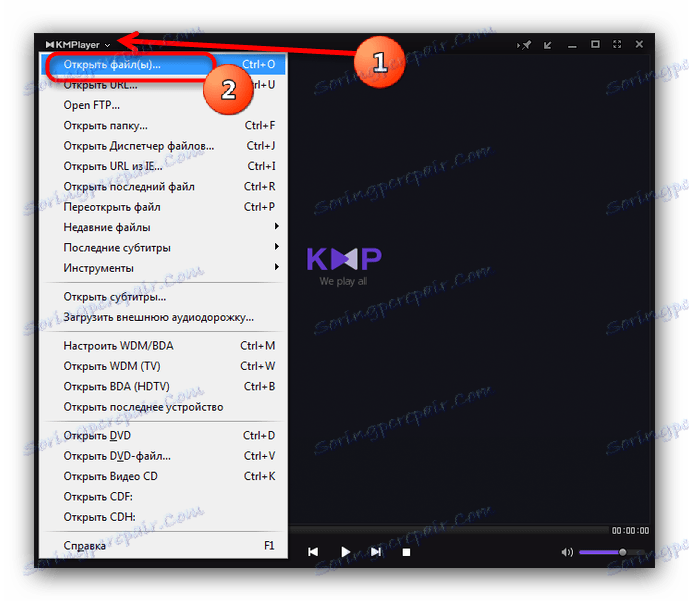Screen dimensions: 689x601
Task: Select Открыть Видео CD
Action: point(163,476)
